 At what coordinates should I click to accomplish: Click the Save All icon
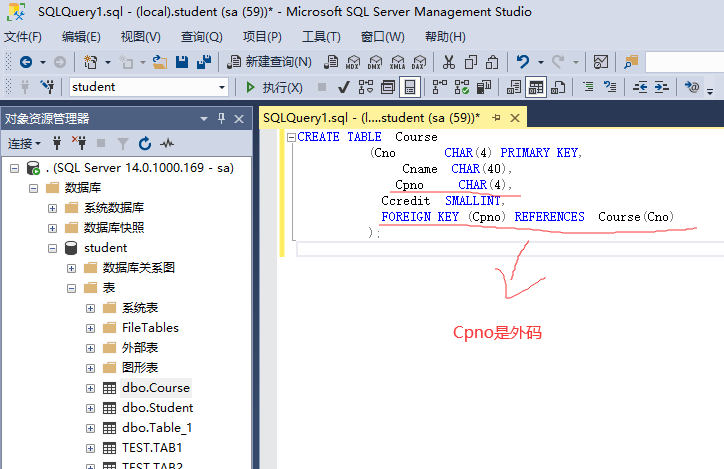pos(204,62)
